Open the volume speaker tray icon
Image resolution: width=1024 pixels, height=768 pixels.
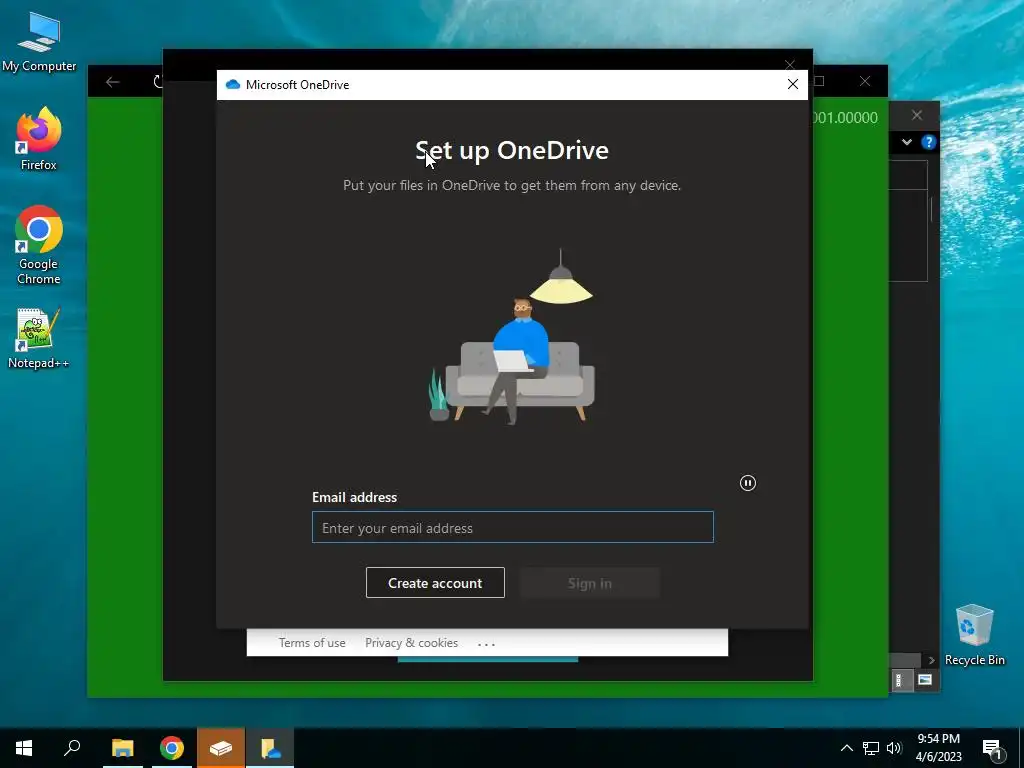pyautogui.click(x=894, y=748)
